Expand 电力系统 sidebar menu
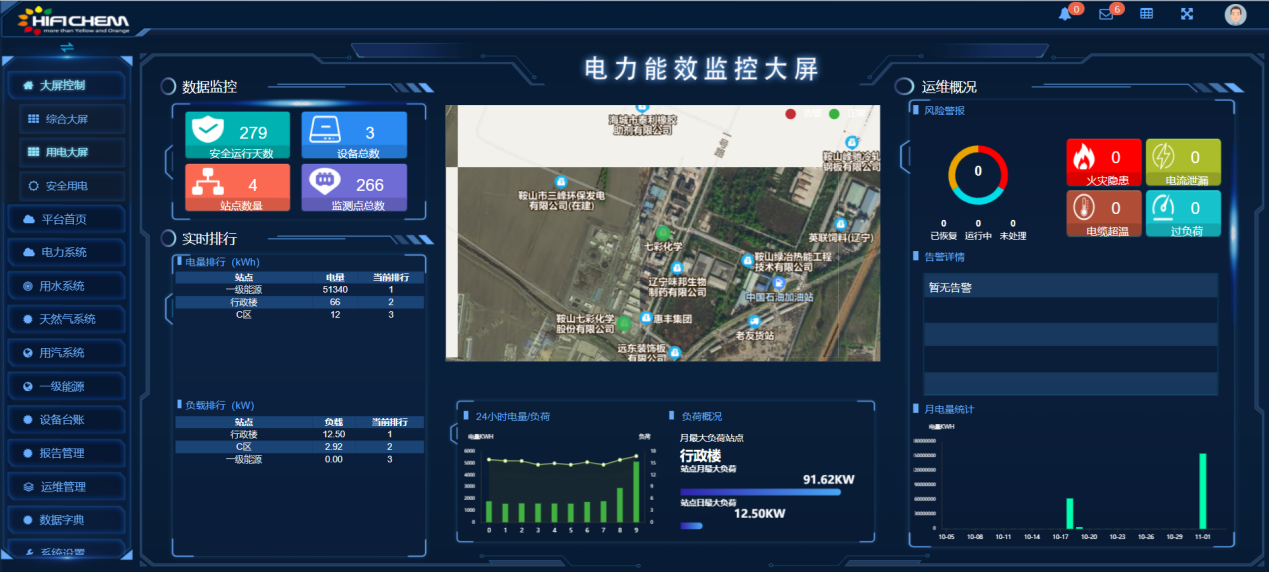 pos(66,252)
